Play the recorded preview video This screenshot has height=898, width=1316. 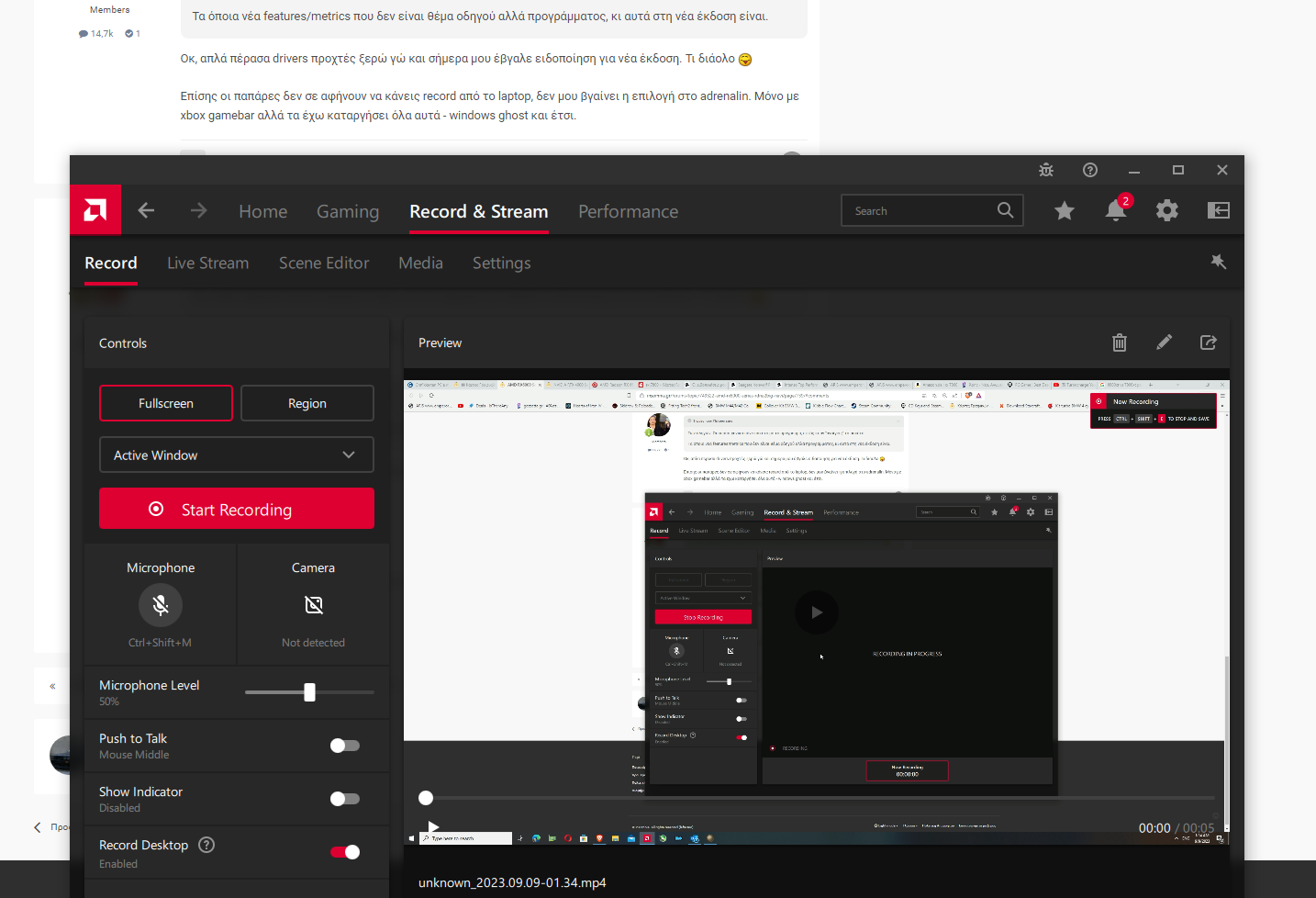(433, 827)
